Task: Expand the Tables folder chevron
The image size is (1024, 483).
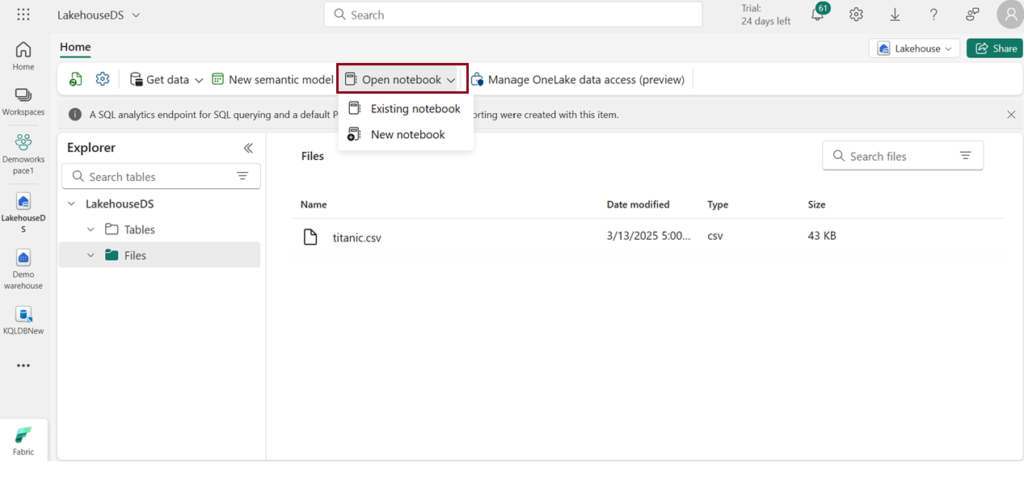Action: [x=91, y=230]
